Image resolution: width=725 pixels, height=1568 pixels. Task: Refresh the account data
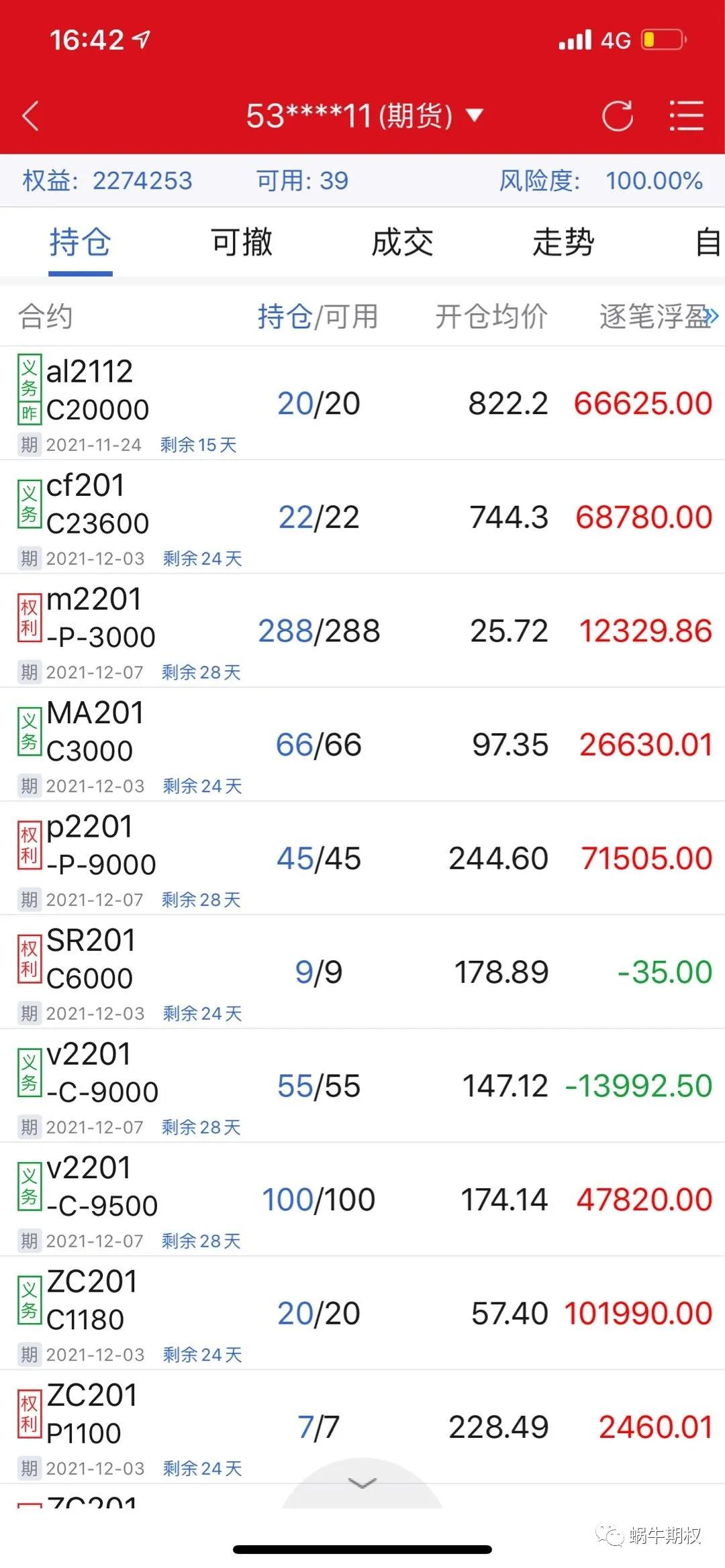pyautogui.click(x=617, y=116)
